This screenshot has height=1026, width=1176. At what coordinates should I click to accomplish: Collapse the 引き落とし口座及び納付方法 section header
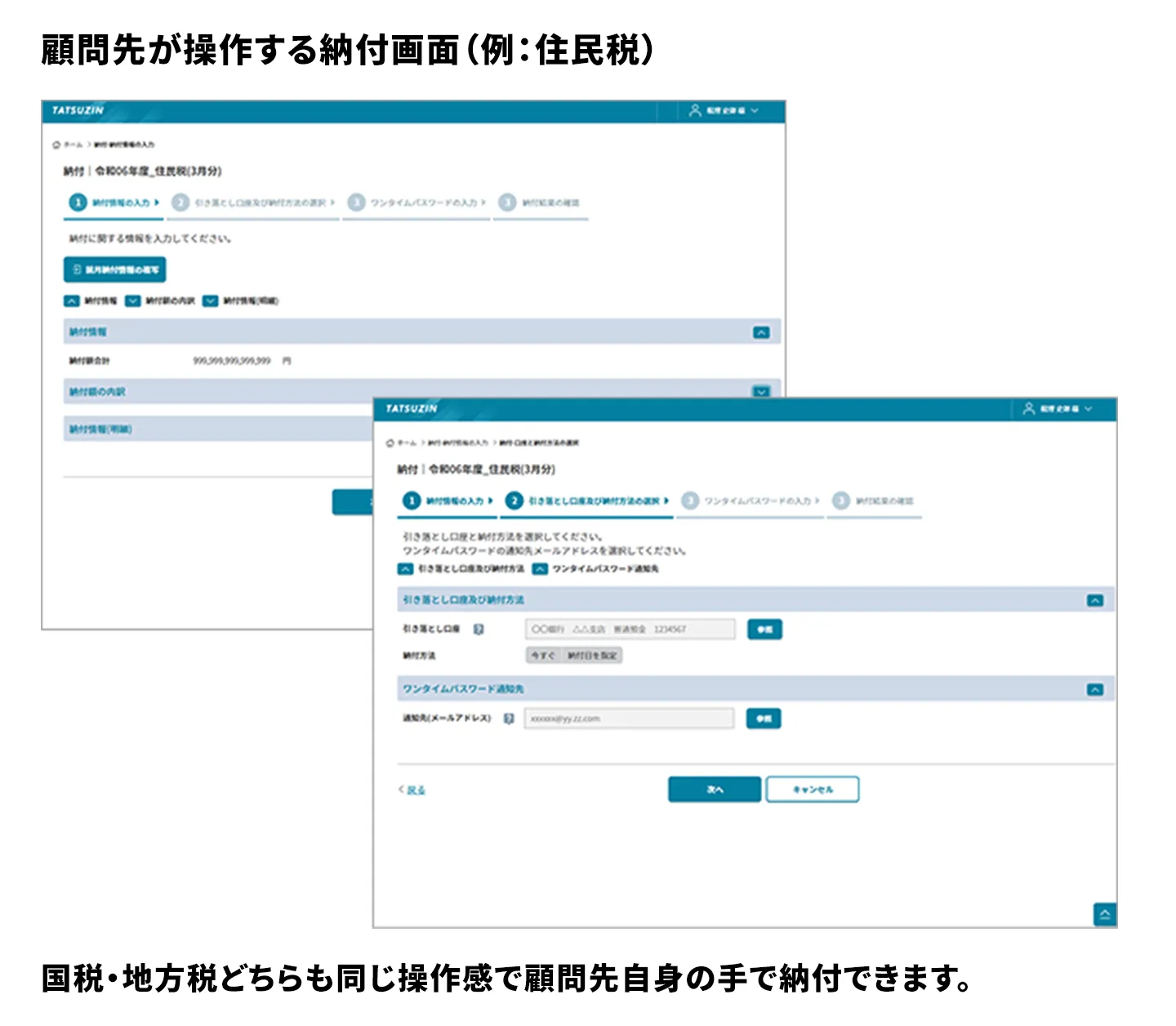[1094, 600]
